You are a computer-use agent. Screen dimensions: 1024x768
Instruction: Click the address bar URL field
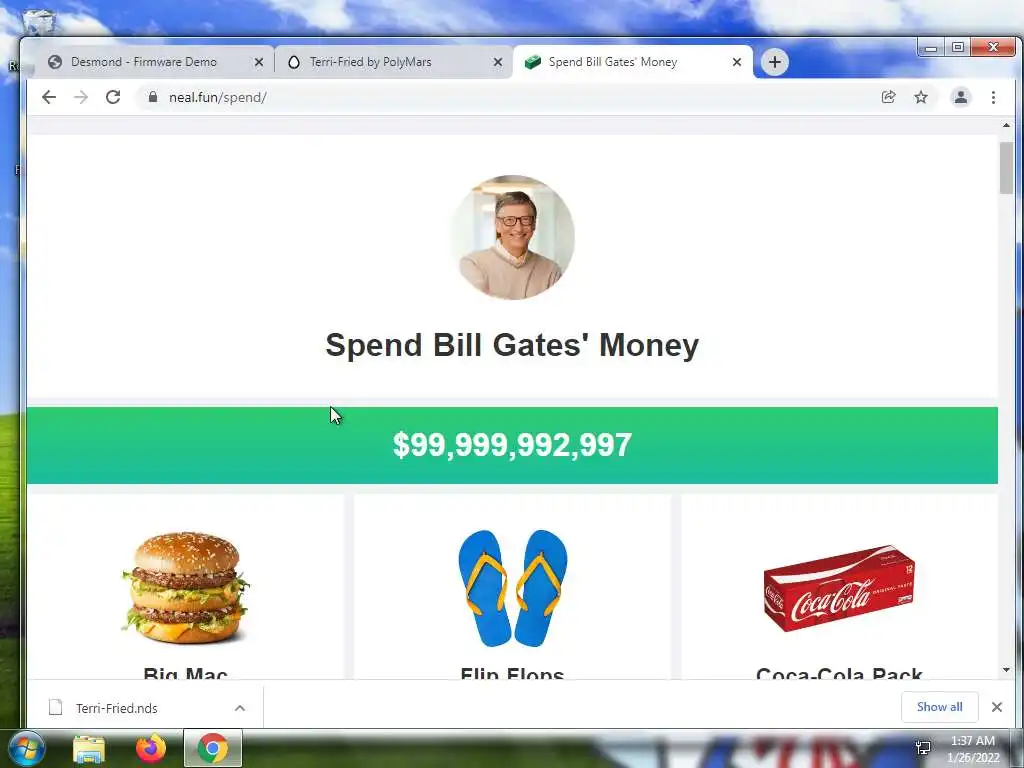pos(509,97)
